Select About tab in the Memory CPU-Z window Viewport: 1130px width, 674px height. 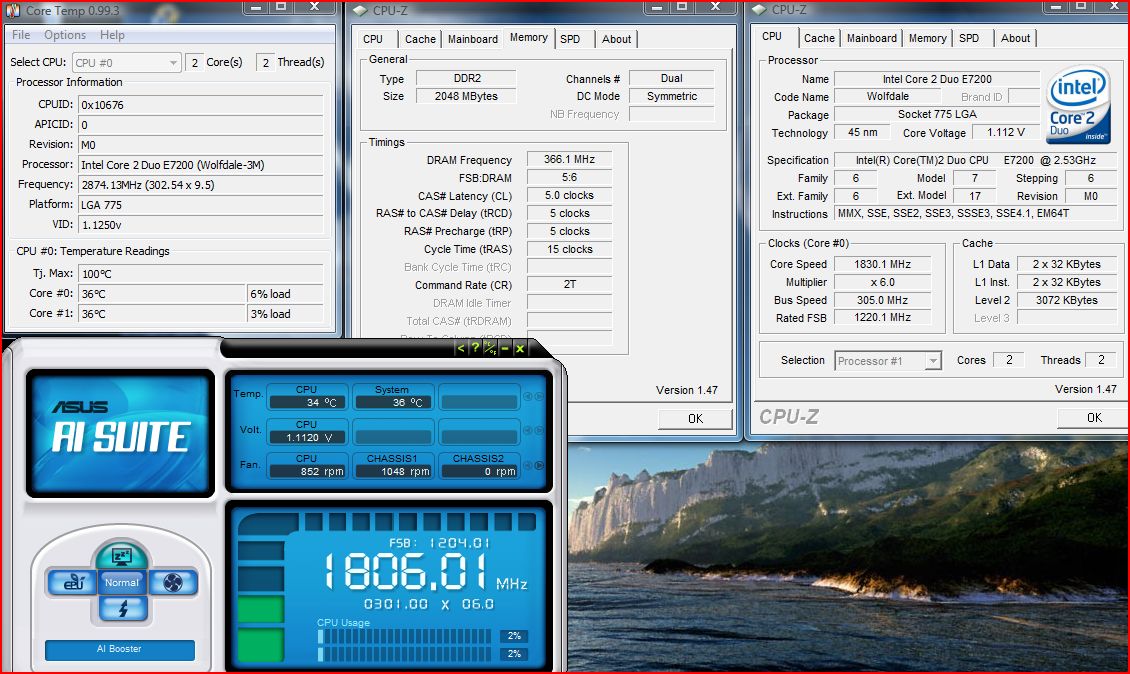(x=616, y=39)
